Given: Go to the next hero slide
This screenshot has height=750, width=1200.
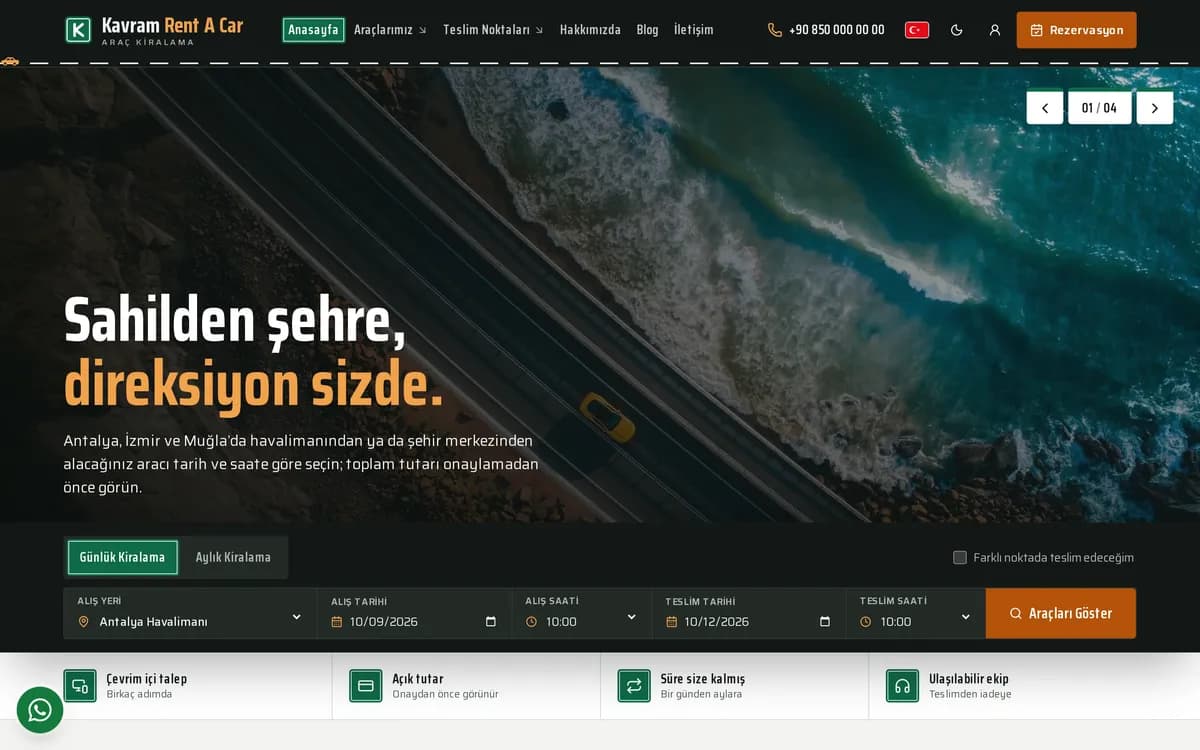Looking at the screenshot, I should [1155, 108].
